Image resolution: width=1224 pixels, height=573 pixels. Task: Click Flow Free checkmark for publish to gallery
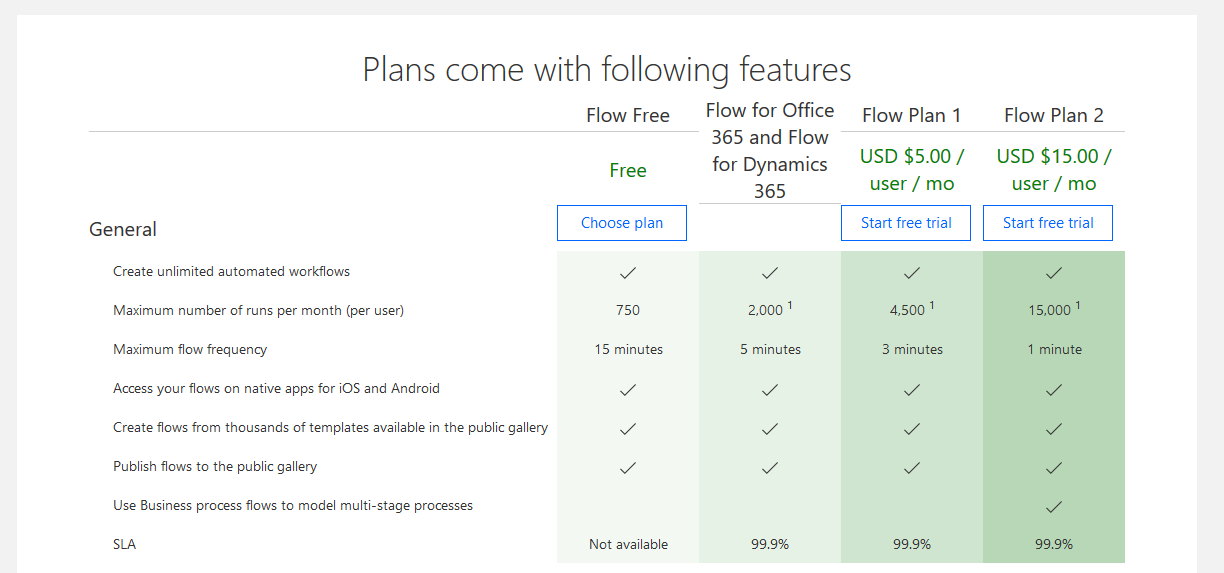tap(628, 467)
